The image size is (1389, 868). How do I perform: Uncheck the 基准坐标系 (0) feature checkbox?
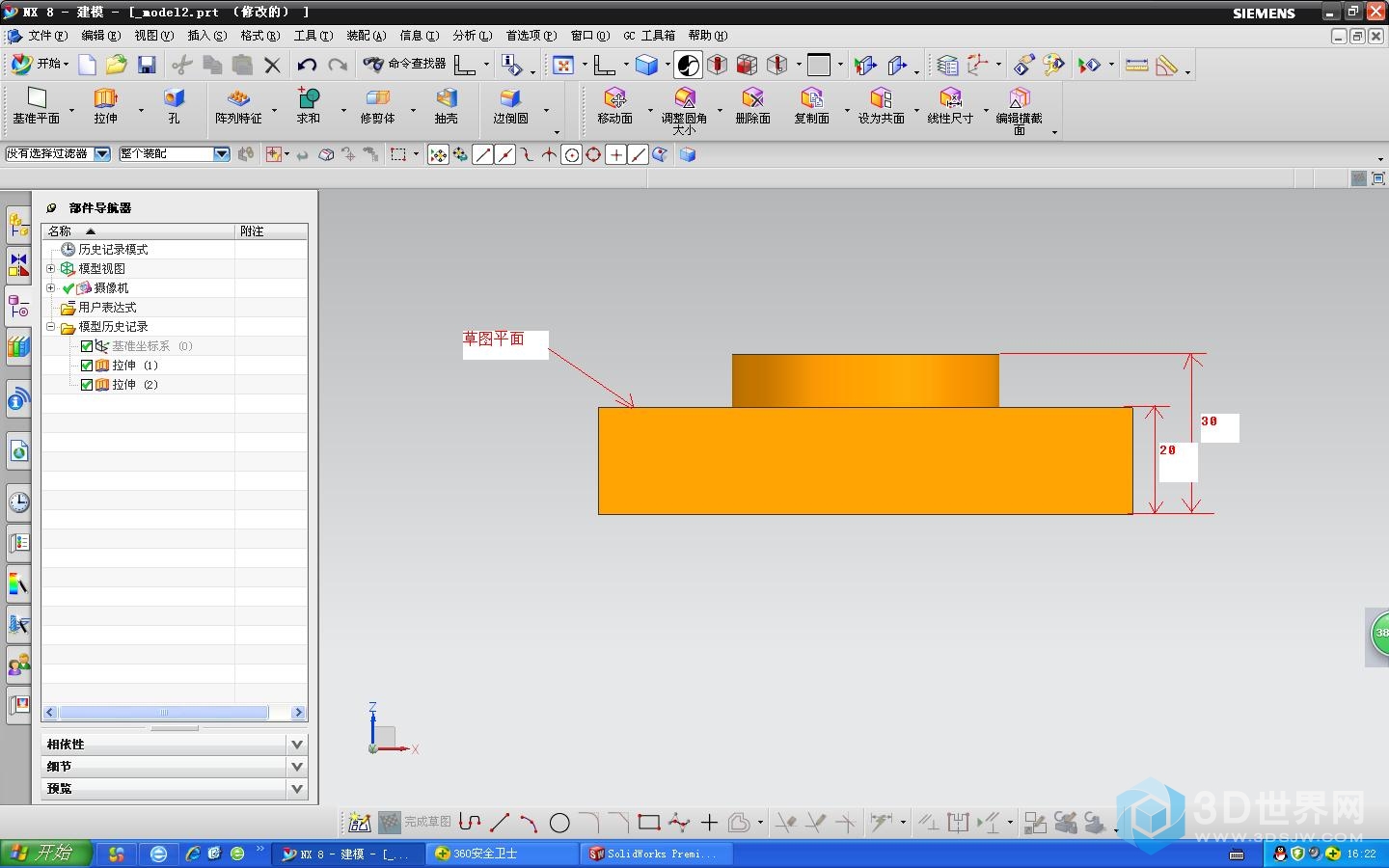(87, 346)
